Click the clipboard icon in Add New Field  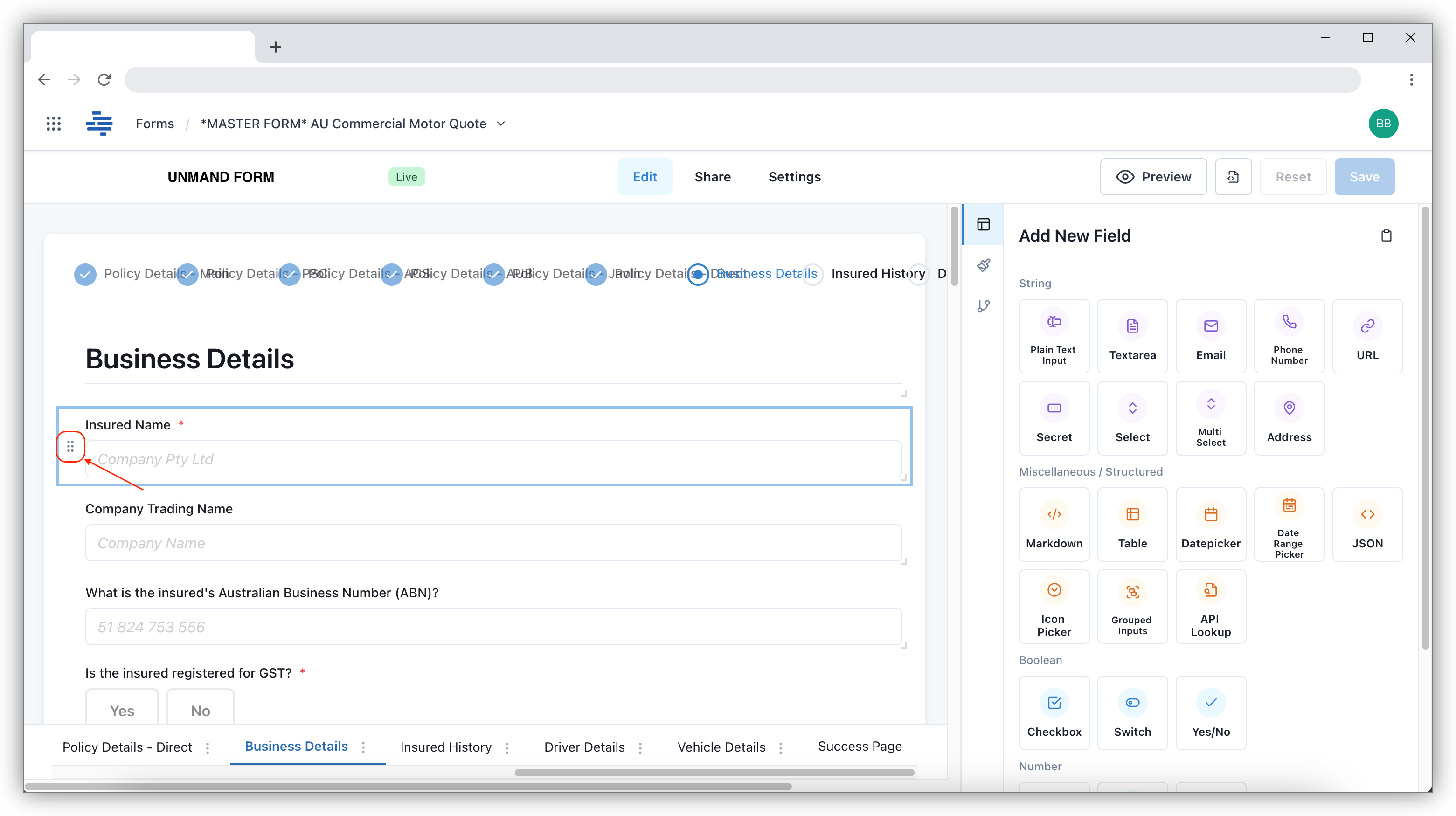click(1386, 235)
